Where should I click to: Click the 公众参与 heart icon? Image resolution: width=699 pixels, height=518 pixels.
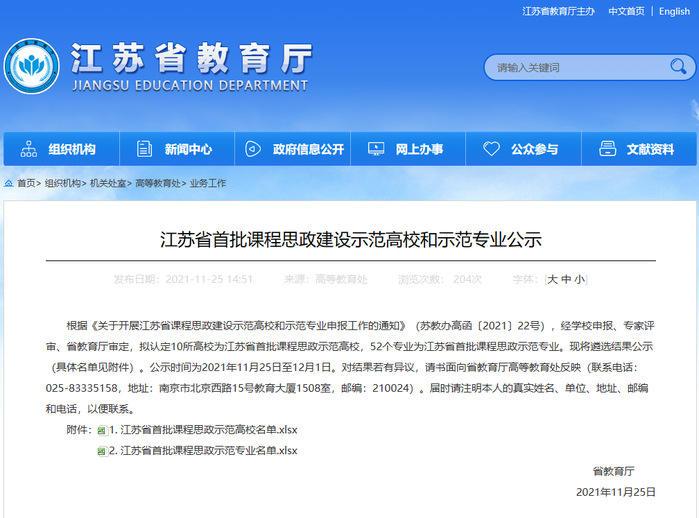click(x=491, y=149)
